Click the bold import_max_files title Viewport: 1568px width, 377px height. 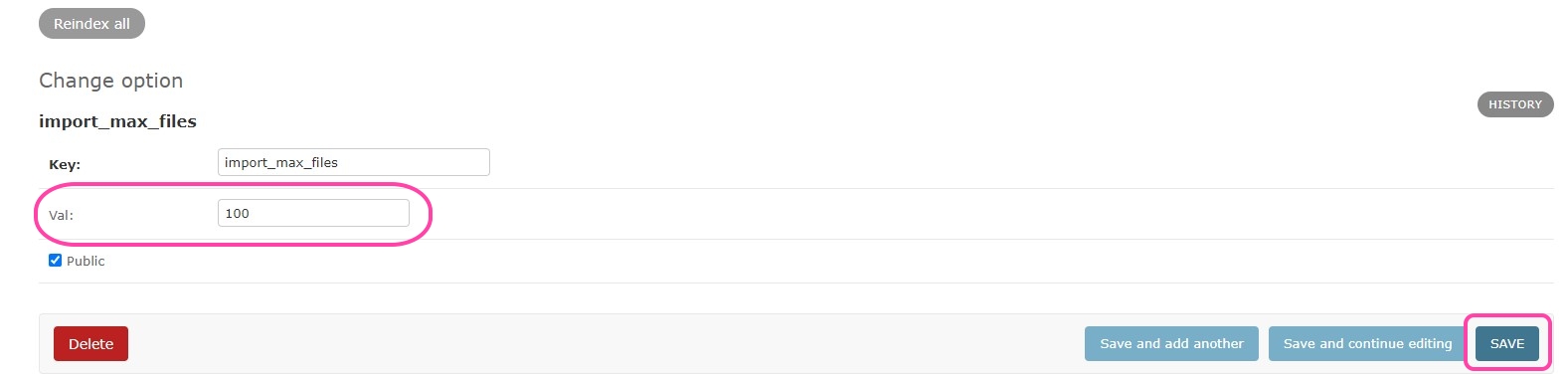point(117,121)
